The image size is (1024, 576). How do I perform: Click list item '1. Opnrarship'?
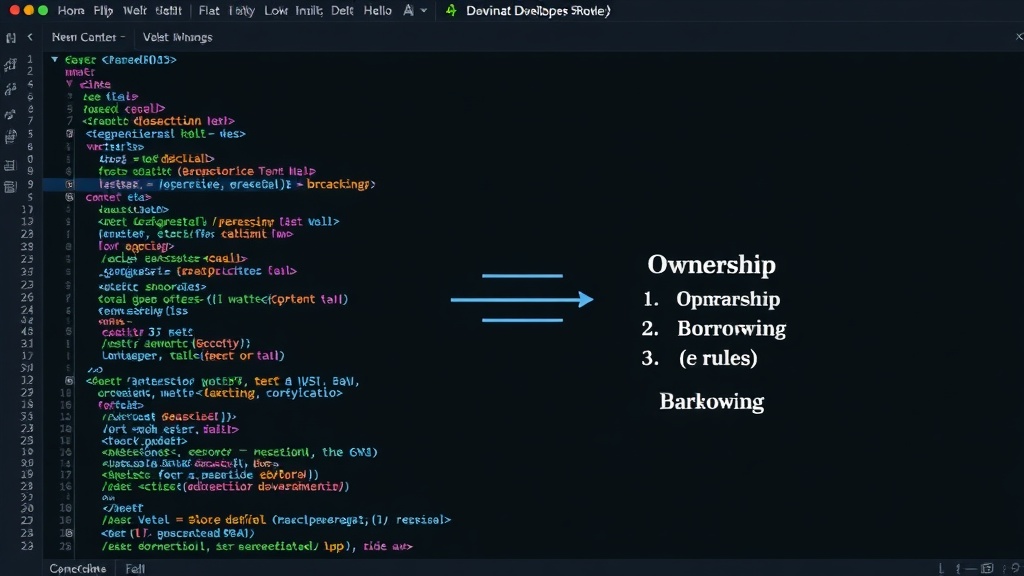click(x=712, y=299)
